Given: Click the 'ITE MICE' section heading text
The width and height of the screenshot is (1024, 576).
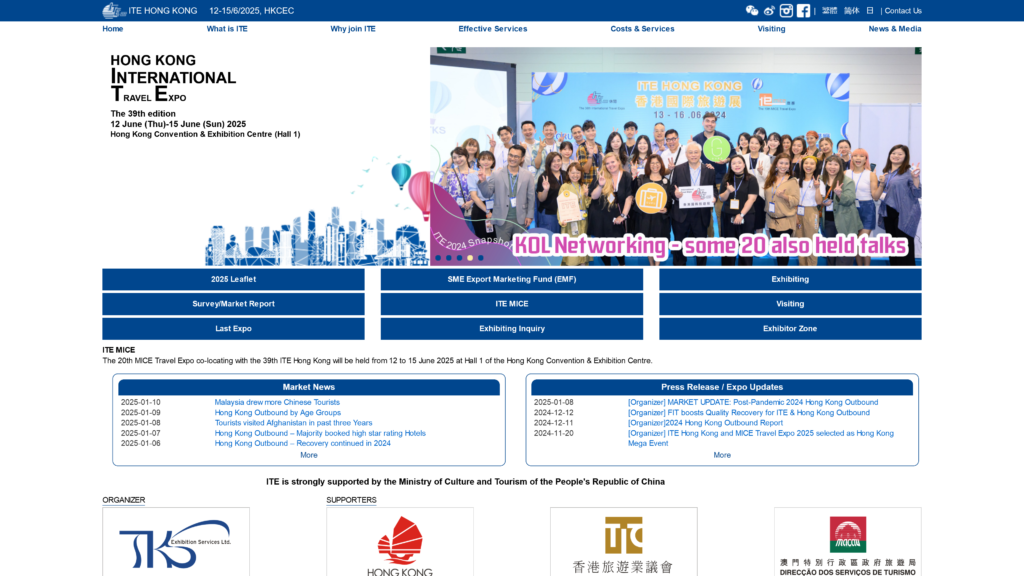Looking at the screenshot, I should click(118, 350).
